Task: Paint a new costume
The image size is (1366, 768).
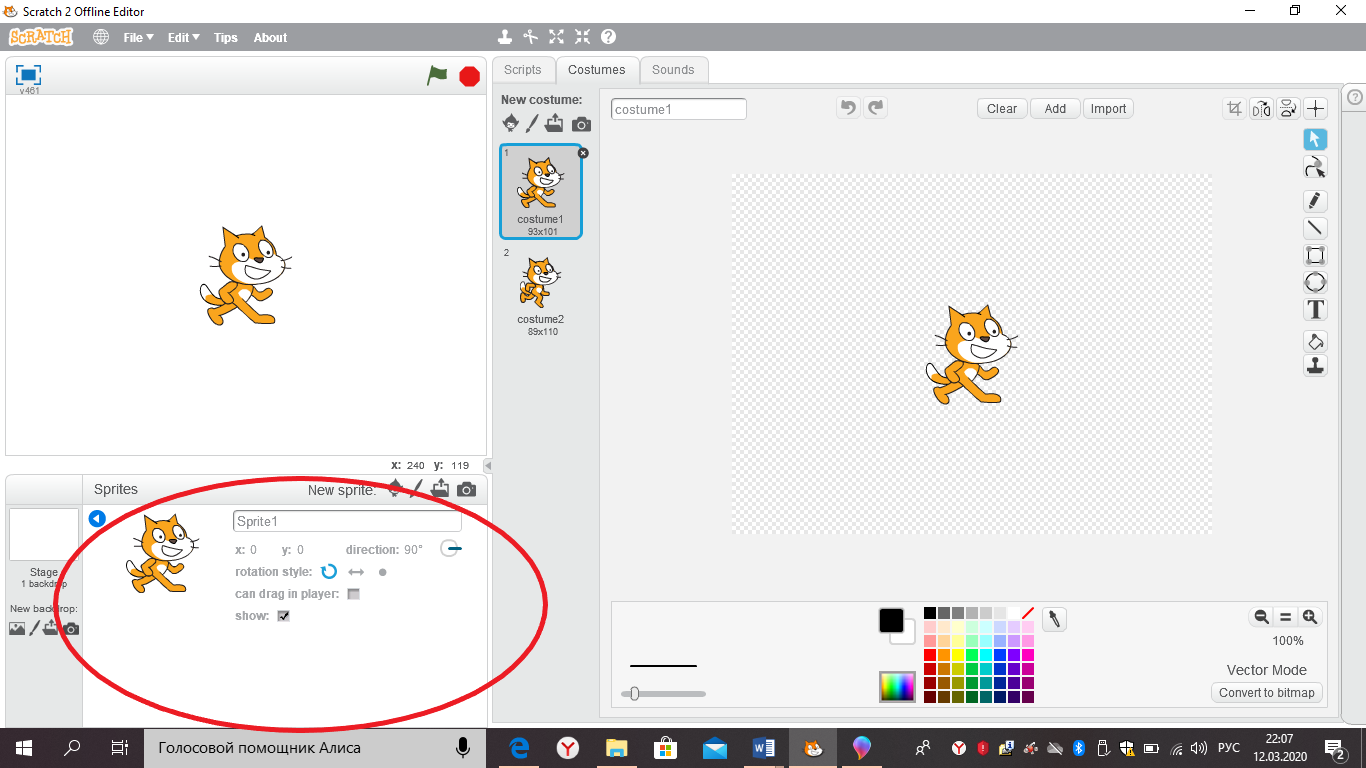Action: [532, 124]
